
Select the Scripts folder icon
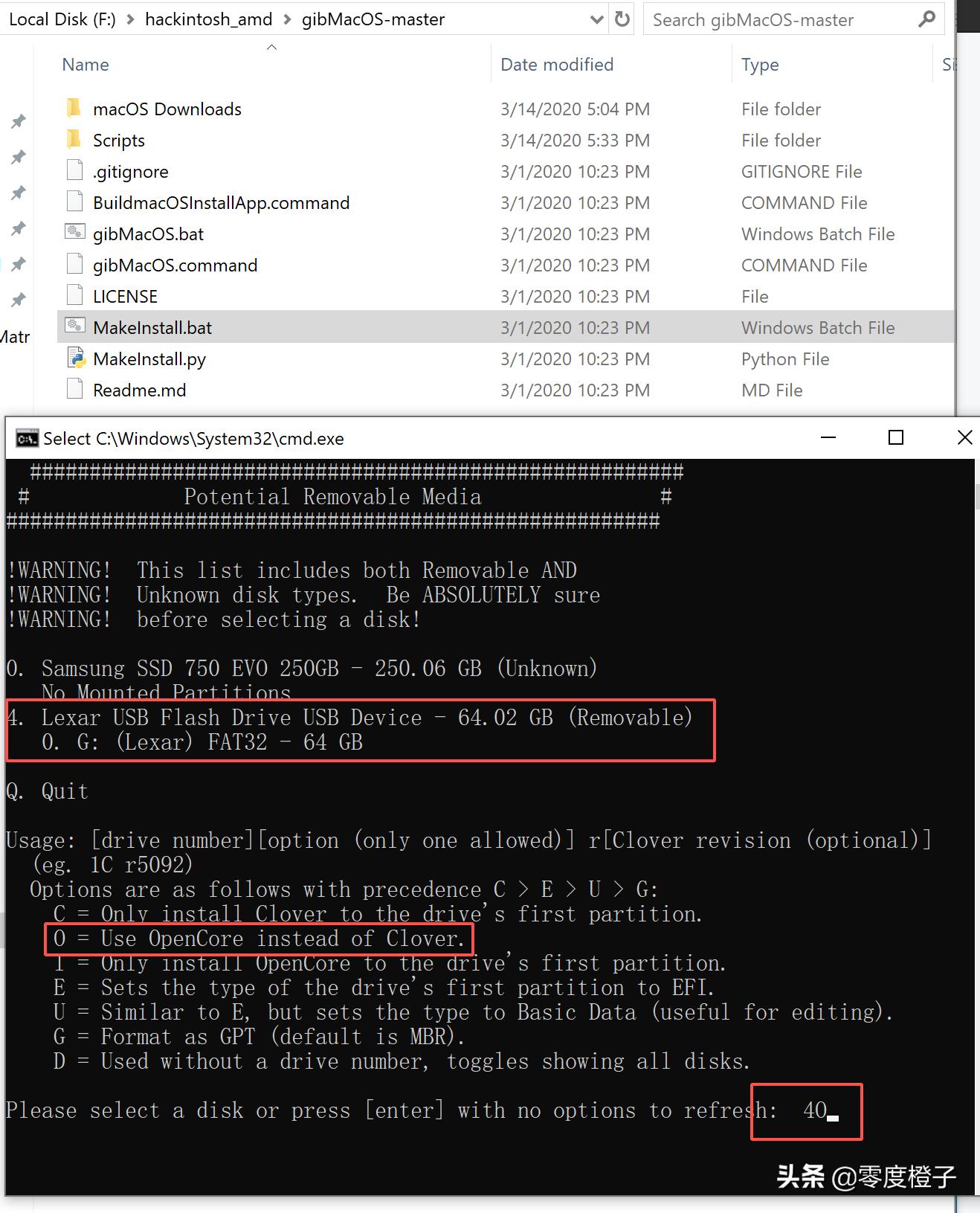pyautogui.click(x=74, y=140)
